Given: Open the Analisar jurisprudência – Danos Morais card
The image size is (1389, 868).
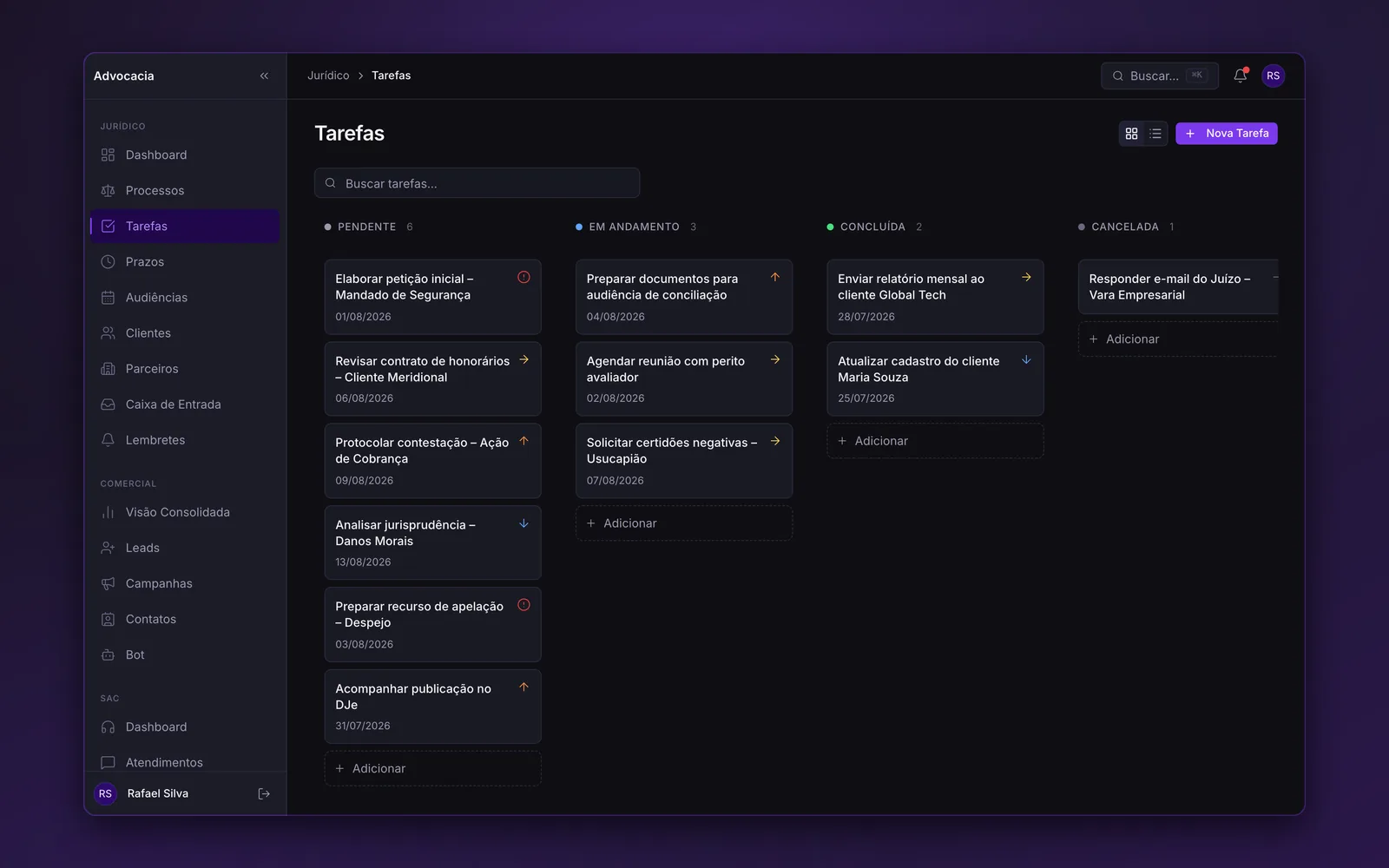Looking at the screenshot, I should [432, 542].
